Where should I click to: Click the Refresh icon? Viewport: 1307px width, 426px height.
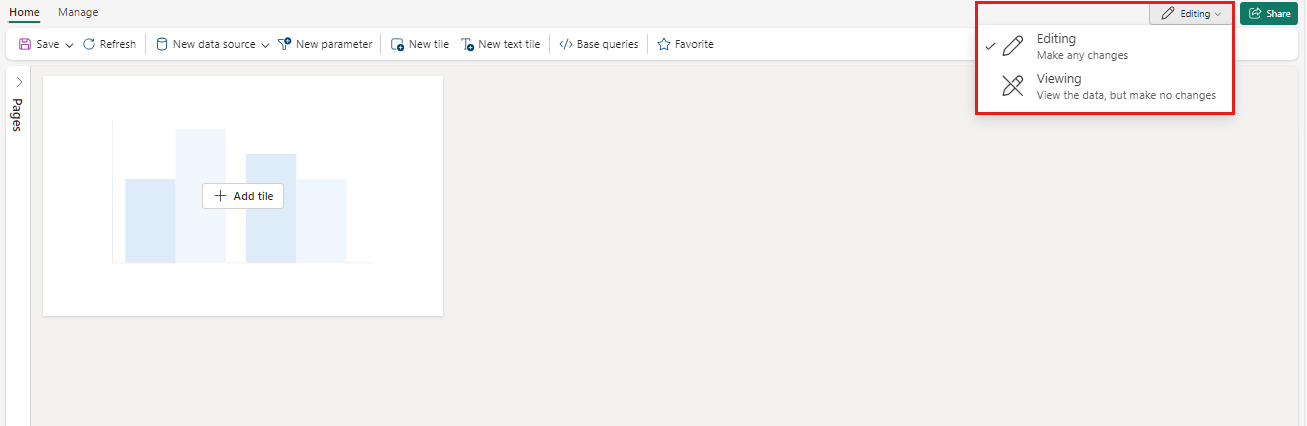[x=89, y=44]
